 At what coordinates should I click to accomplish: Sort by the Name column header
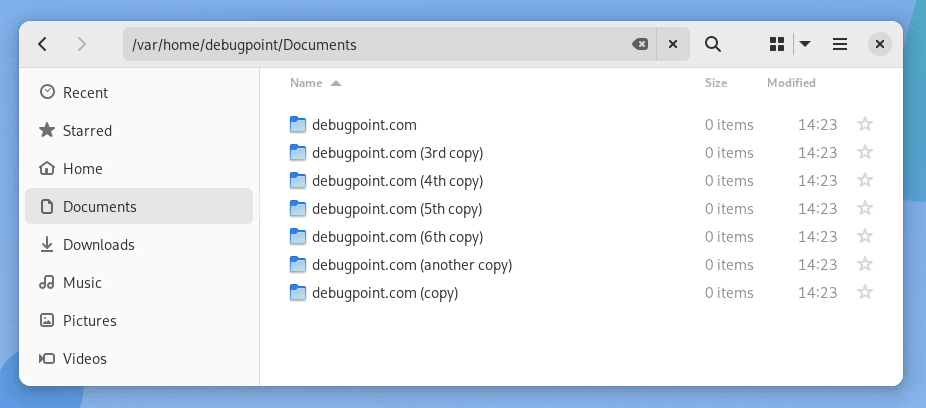pyautogui.click(x=306, y=83)
